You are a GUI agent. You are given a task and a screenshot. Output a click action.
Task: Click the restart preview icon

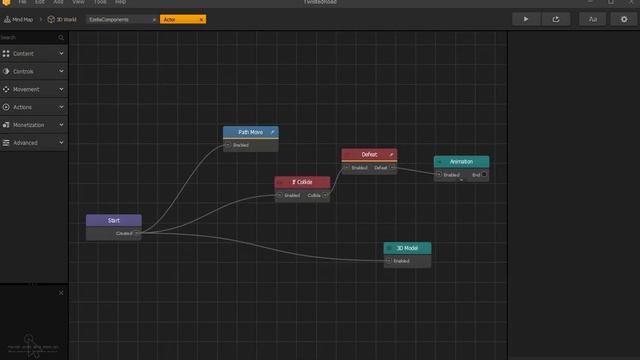556,19
